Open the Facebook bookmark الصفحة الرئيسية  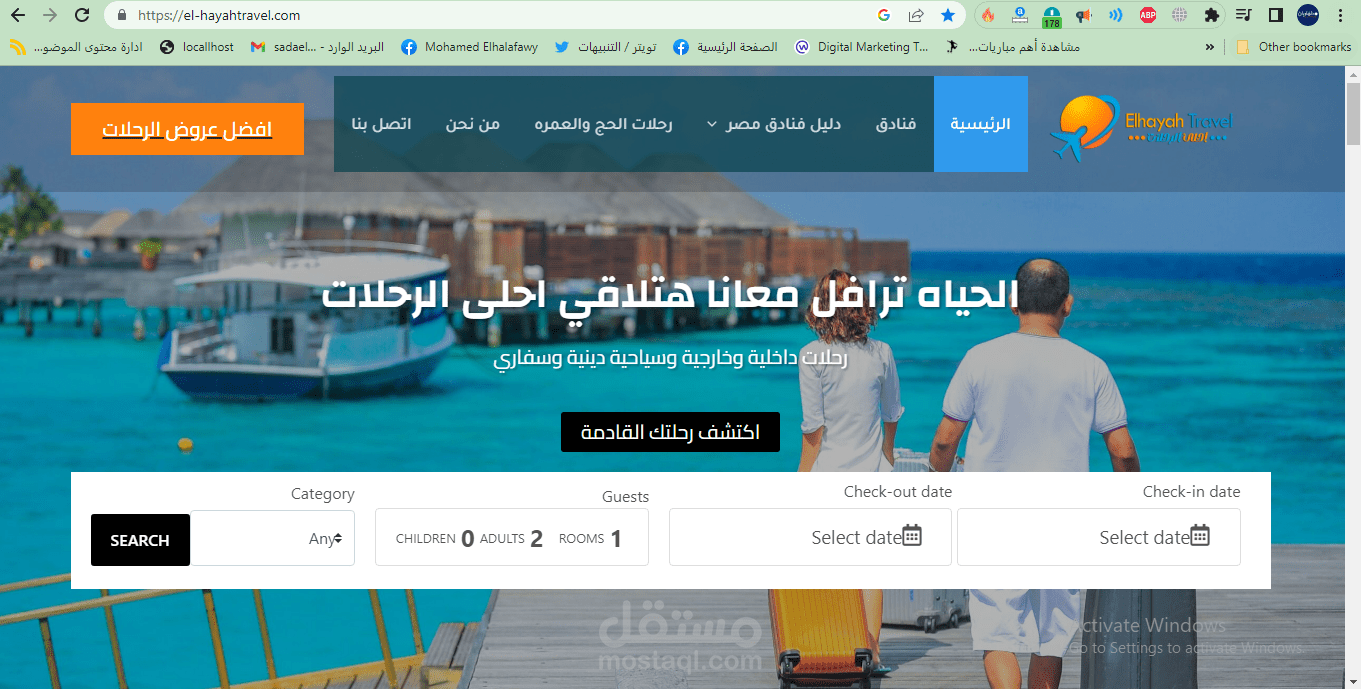click(x=726, y=47)
